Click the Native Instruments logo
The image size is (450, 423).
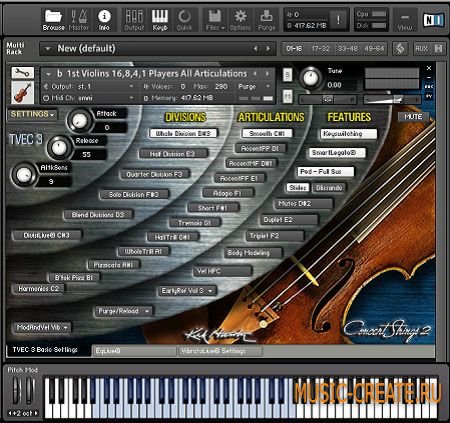tap(433, 20)
